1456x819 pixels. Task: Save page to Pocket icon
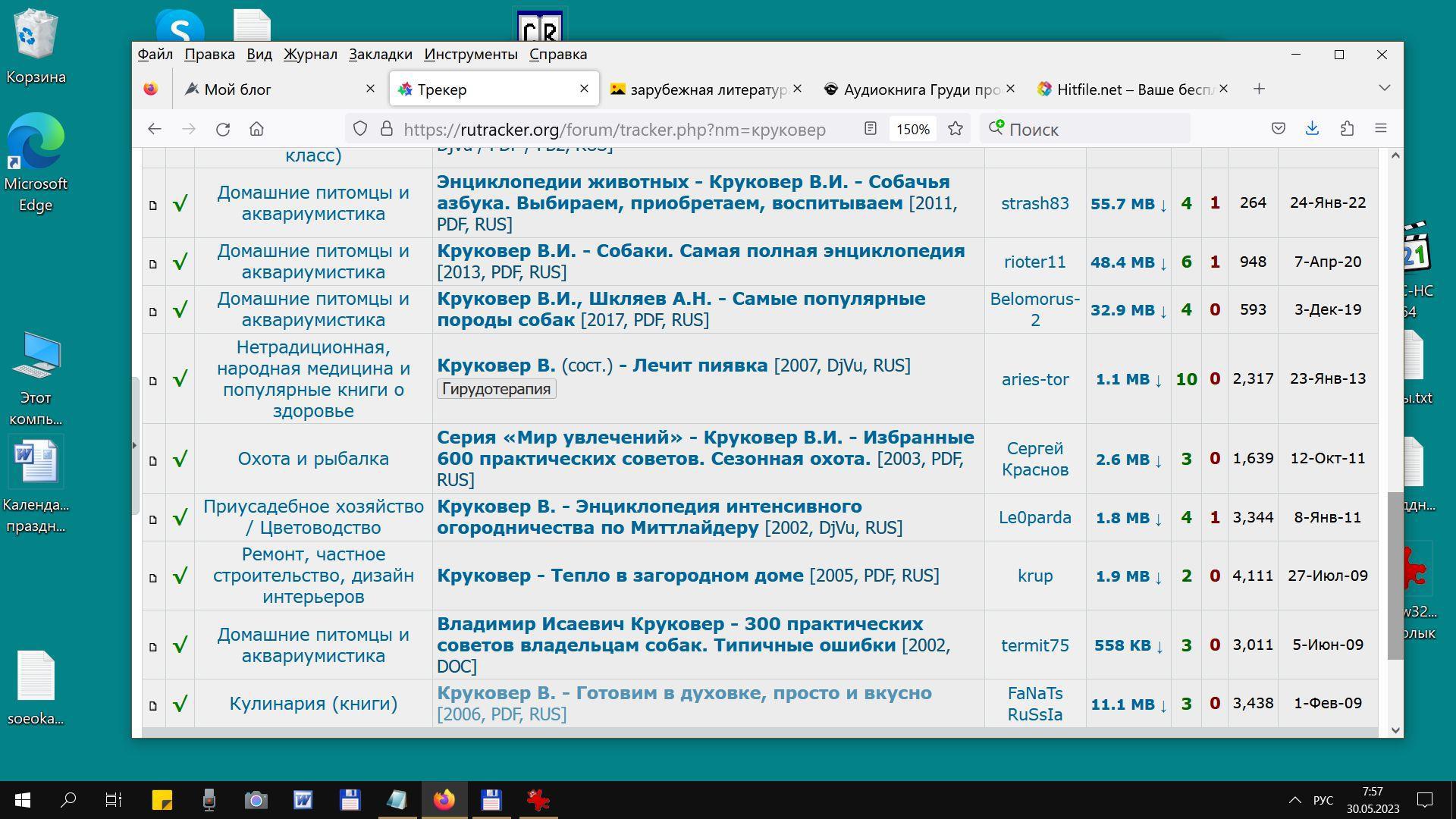pyautogui.click(x=1278, y=129)
